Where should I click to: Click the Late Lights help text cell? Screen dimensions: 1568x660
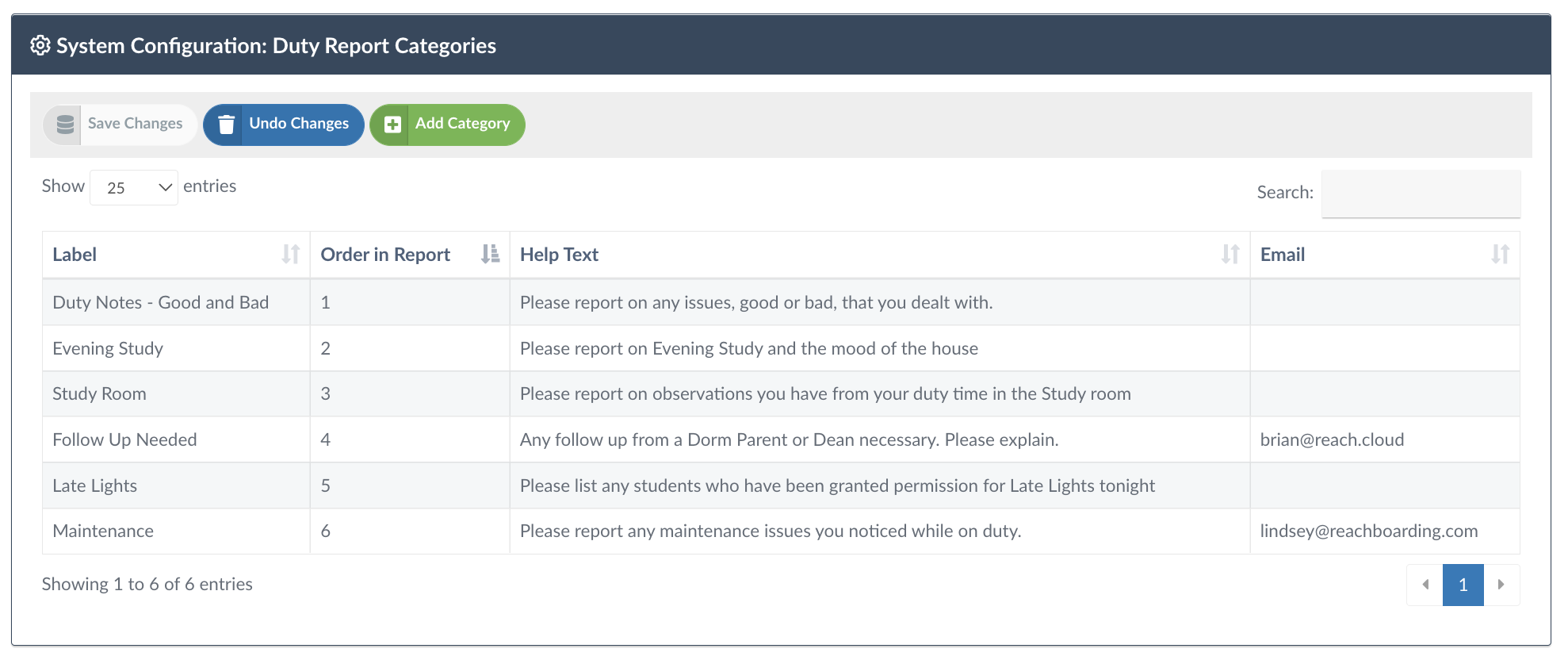(837, 486)
